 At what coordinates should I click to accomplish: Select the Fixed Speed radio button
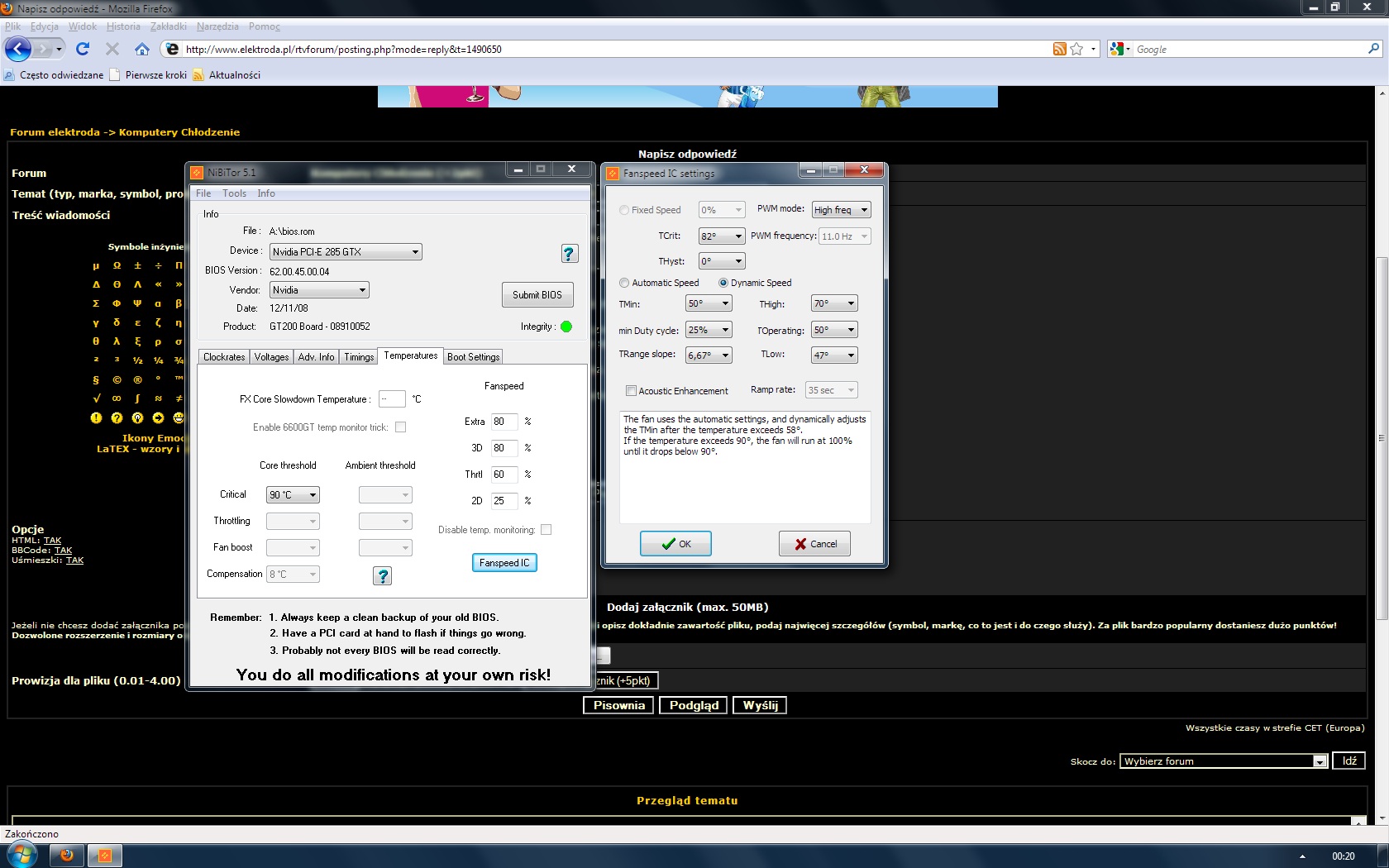tap(624, 210)
